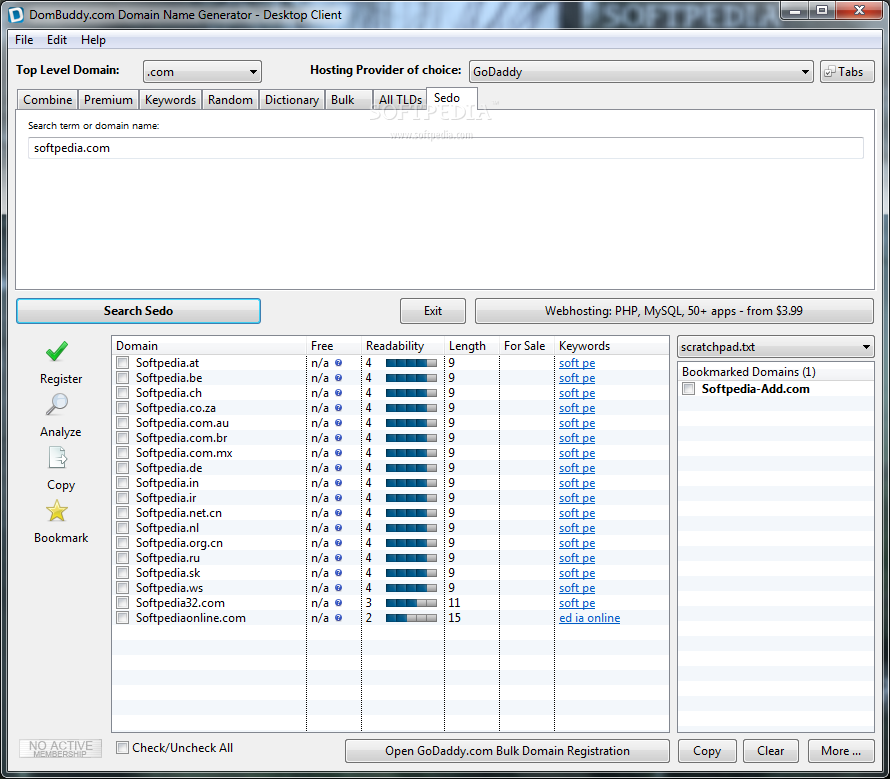Click the 'ed ia online' keywords link
The height and width of the screenshot is (779, 890).
coord(589,618)
